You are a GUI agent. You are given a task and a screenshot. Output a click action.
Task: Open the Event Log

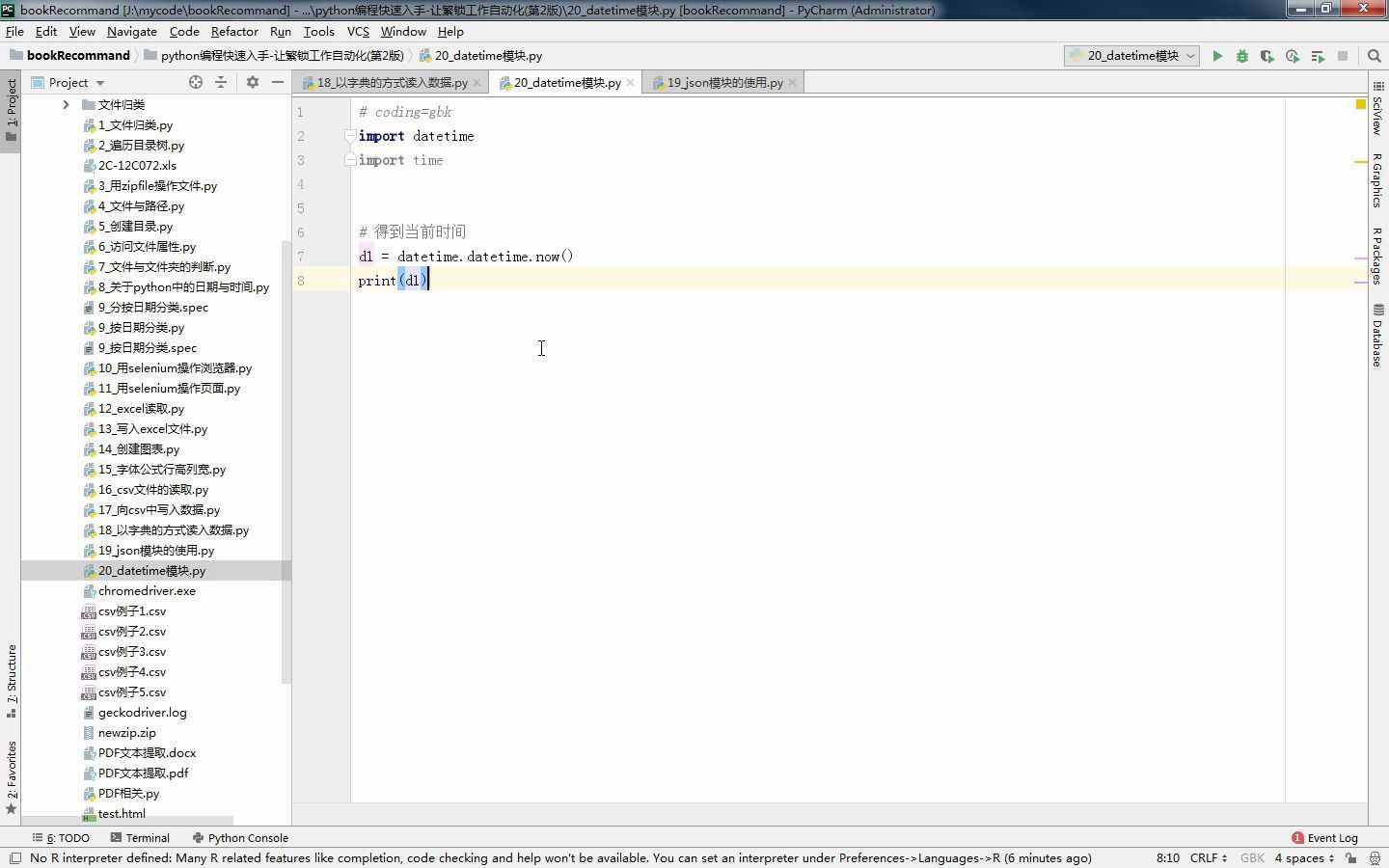click(1325, 838)
